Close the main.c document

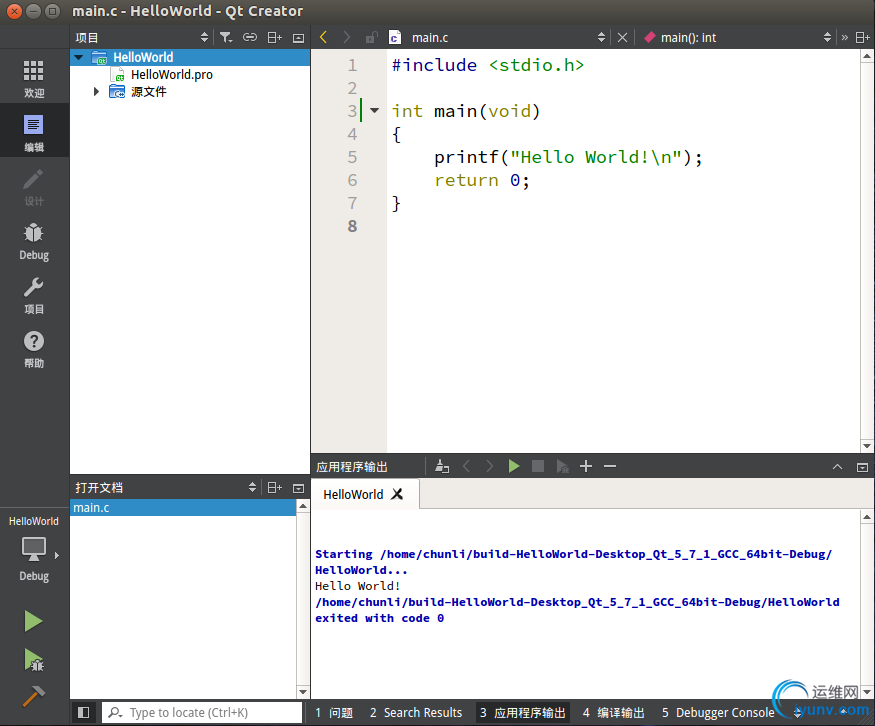coord(622,37)
